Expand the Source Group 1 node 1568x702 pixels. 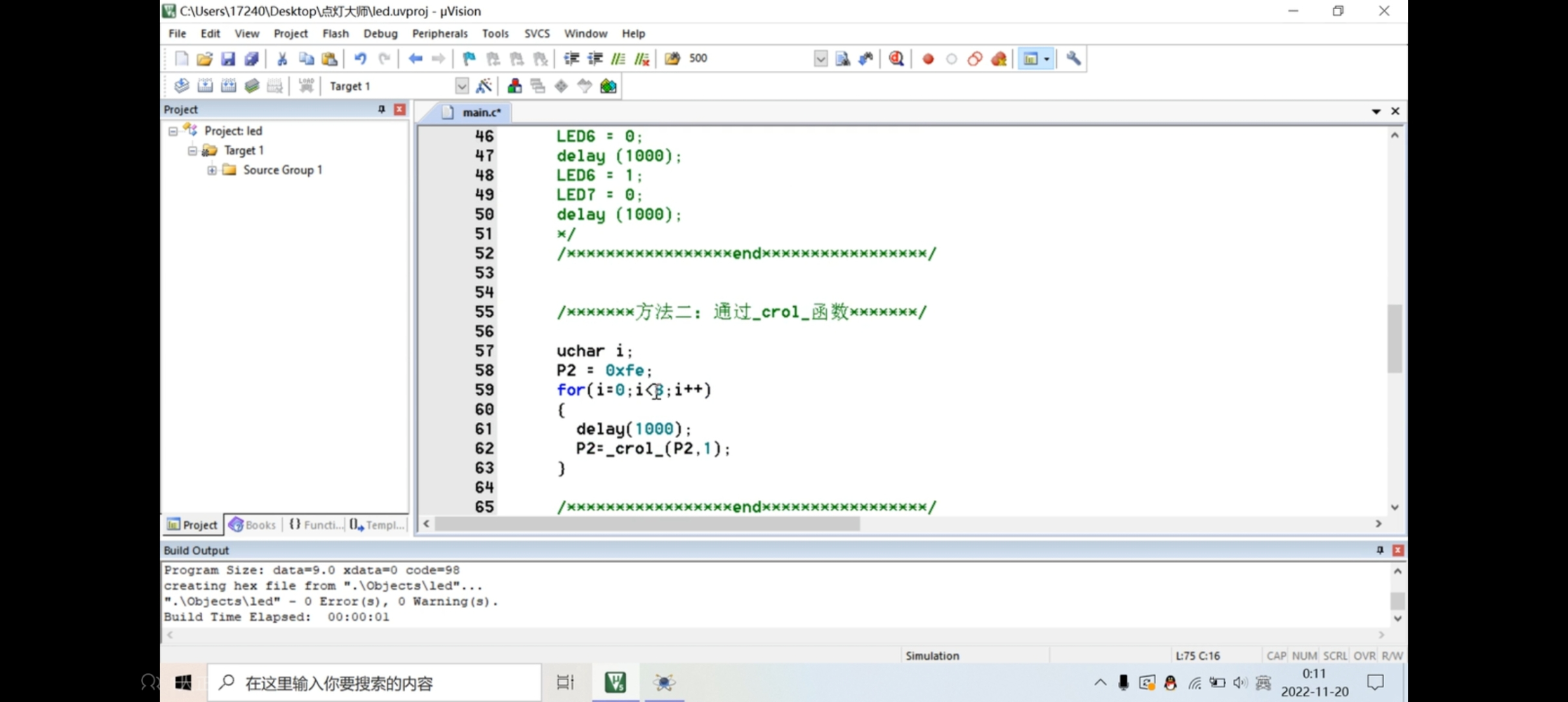tap(212, 170)
